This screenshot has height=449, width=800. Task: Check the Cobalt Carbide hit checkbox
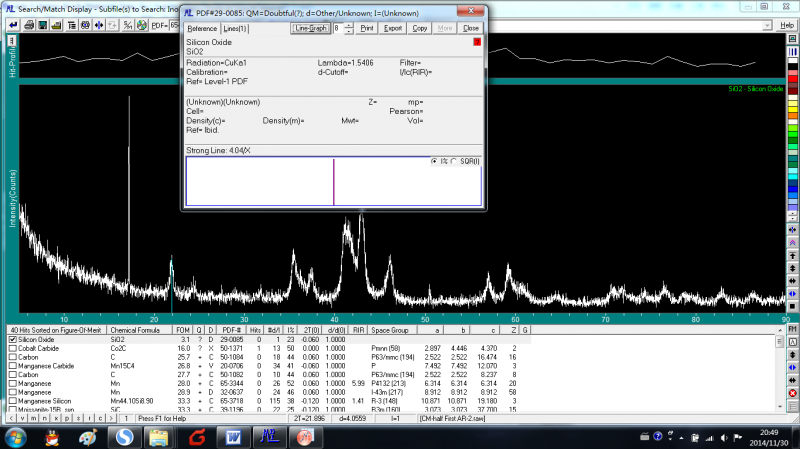click(12, 349)
